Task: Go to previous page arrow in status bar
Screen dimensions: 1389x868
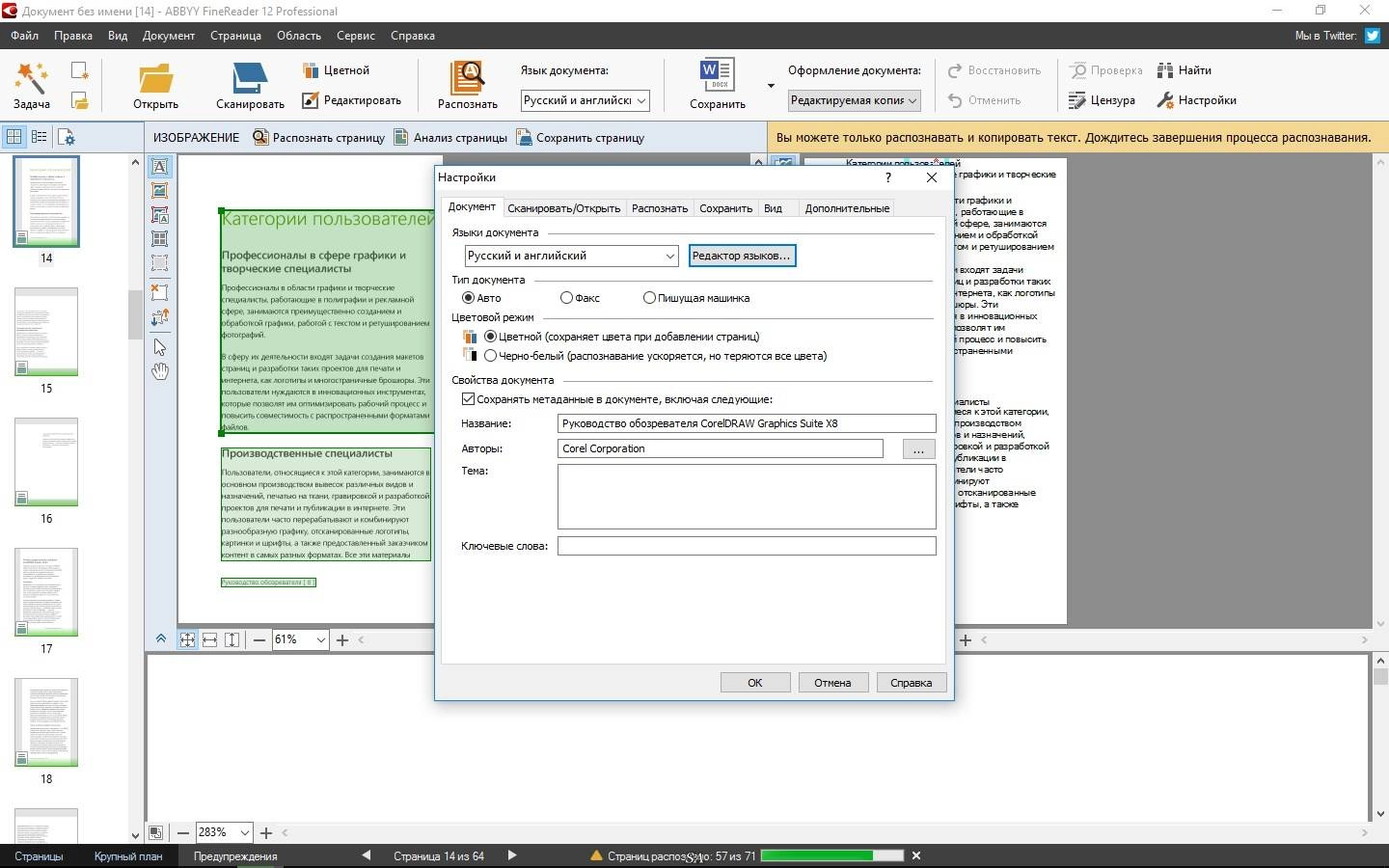Action: pyautogui.click(x=366, y=854)
